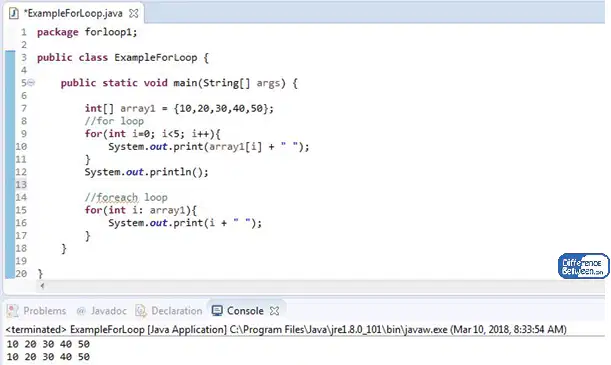This screenshot has height=365, width=611.
Task: Open the Problems view tab
Action: [x=37, y=311]
